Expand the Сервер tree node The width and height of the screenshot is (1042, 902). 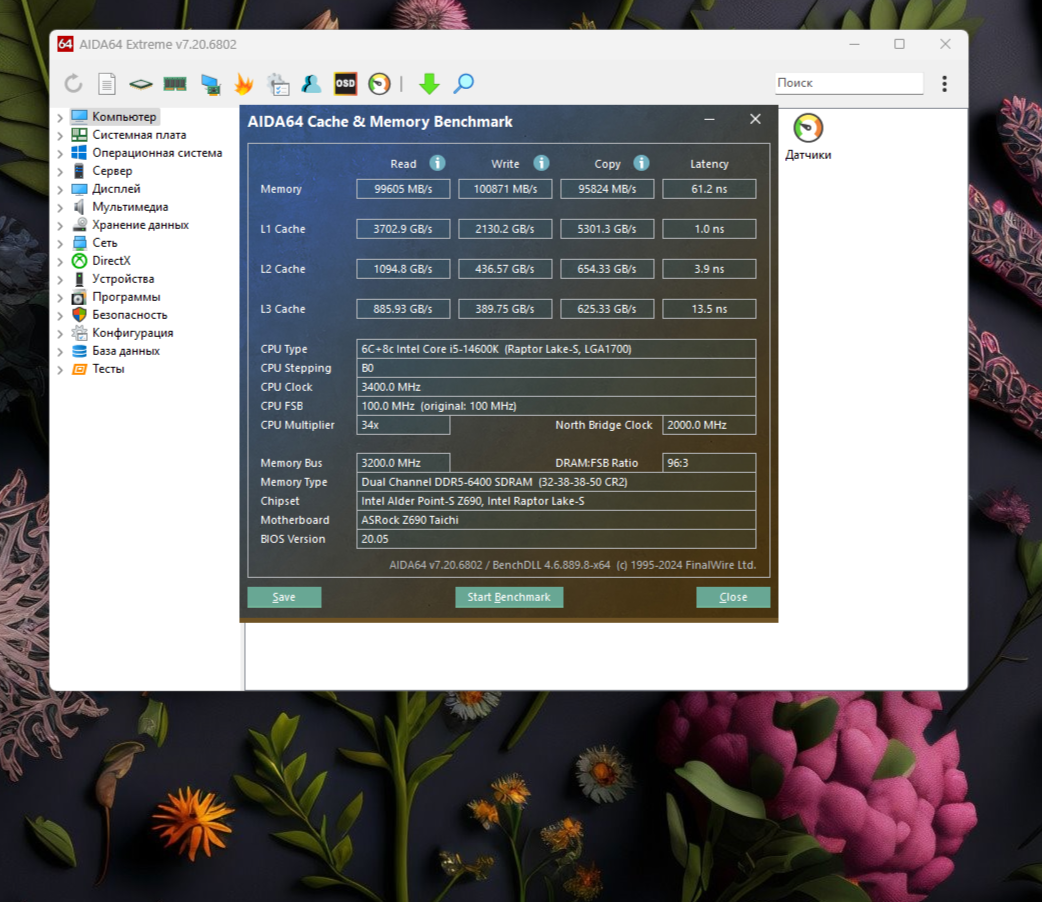[x=60, y=171]
